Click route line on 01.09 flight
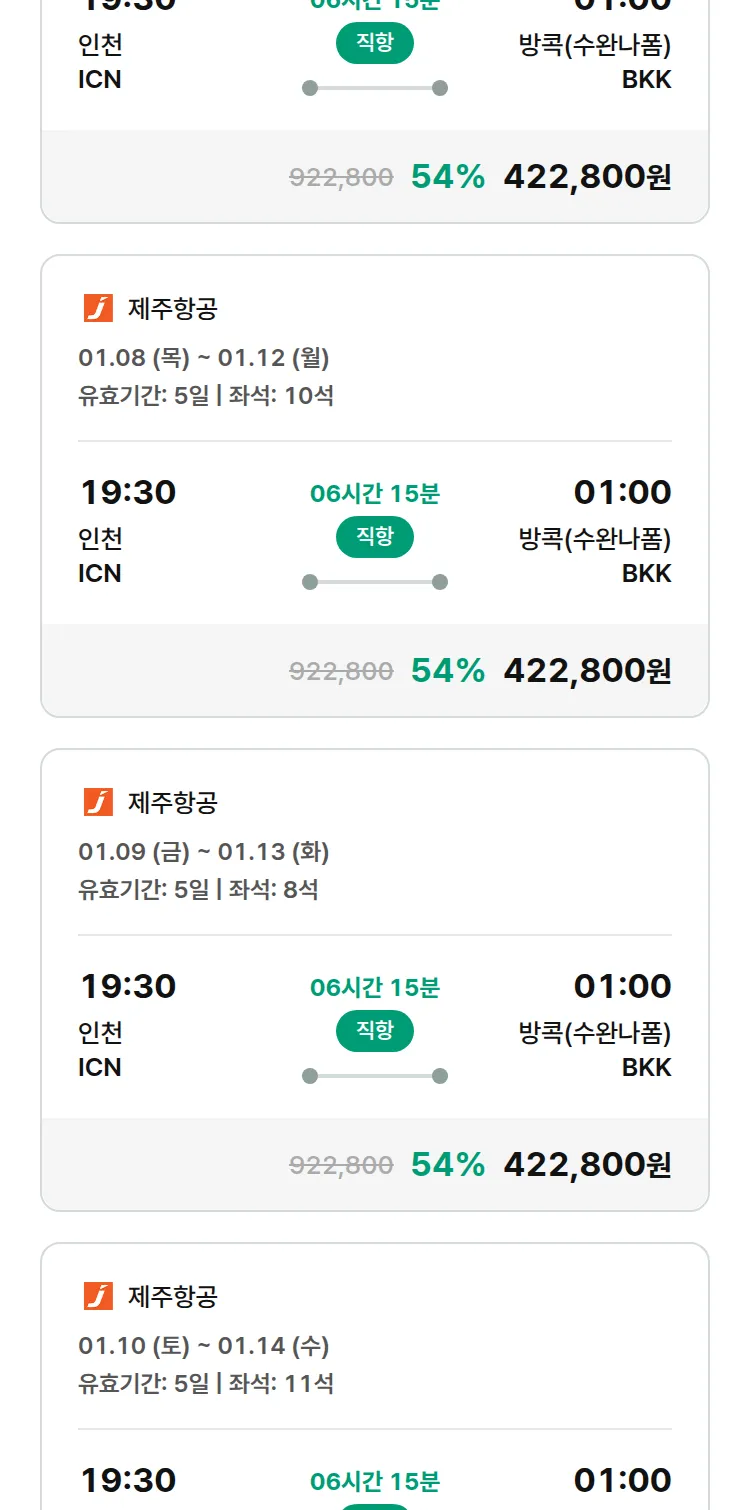This screenshot has height=1510, width=750. tap(375, 1076)
